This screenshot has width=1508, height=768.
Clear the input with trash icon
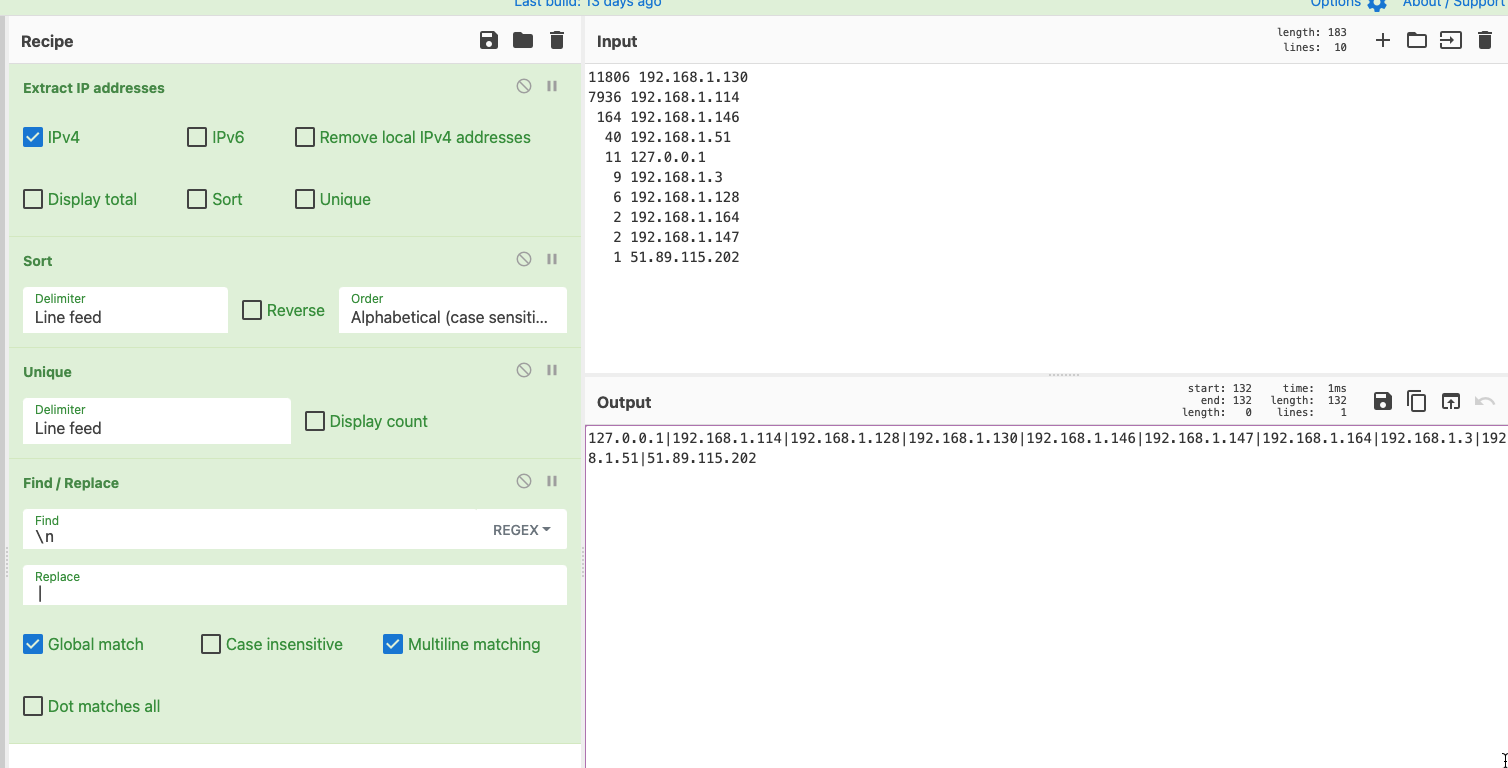(x=1485, y=41)
